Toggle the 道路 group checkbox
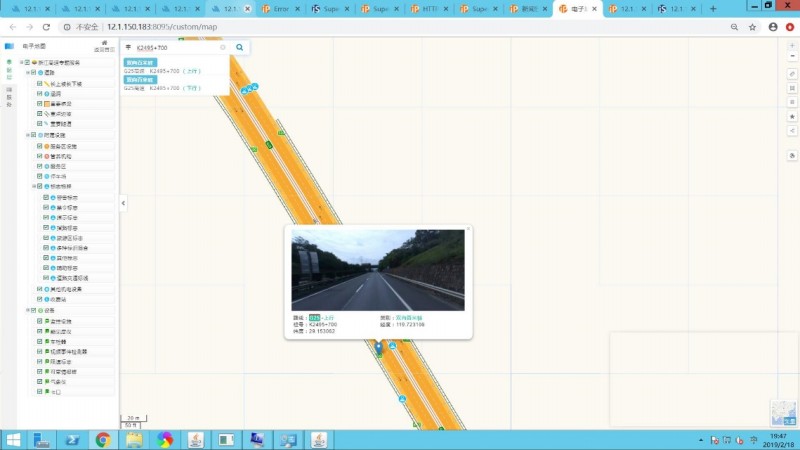Screen dimensions: 800x450 point(34,72)
